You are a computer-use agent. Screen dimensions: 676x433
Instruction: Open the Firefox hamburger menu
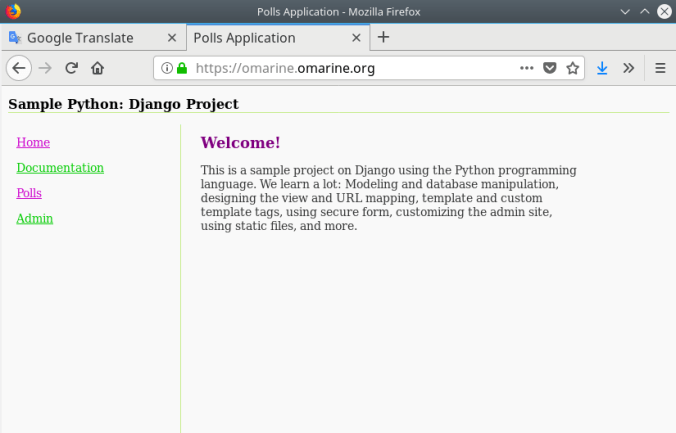pos(660,68)
